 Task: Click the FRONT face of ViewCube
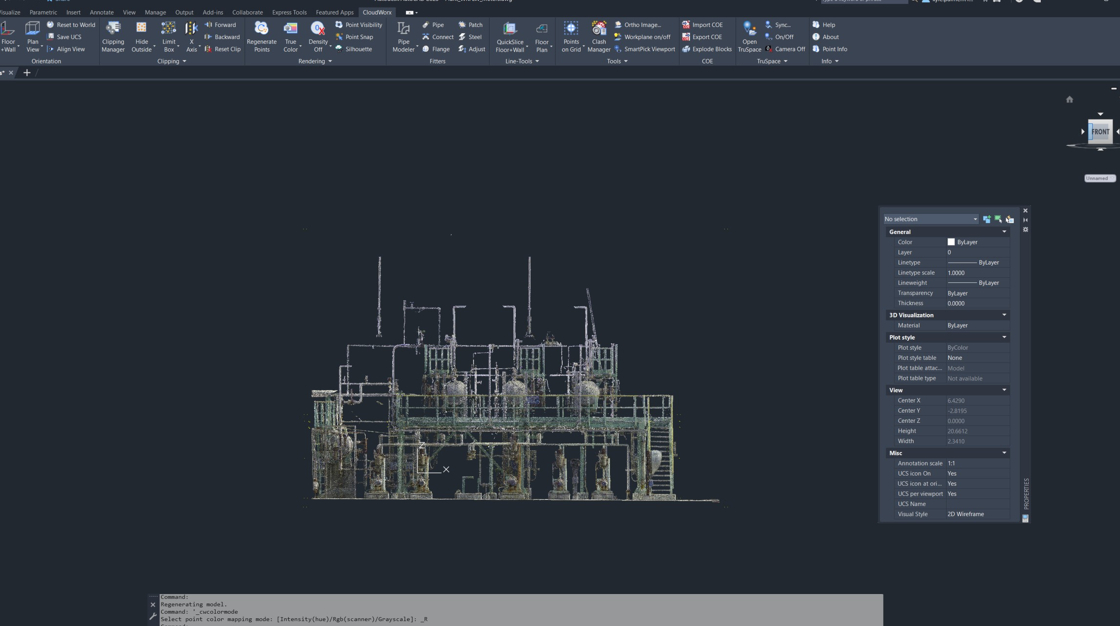tap(1100, 131)
